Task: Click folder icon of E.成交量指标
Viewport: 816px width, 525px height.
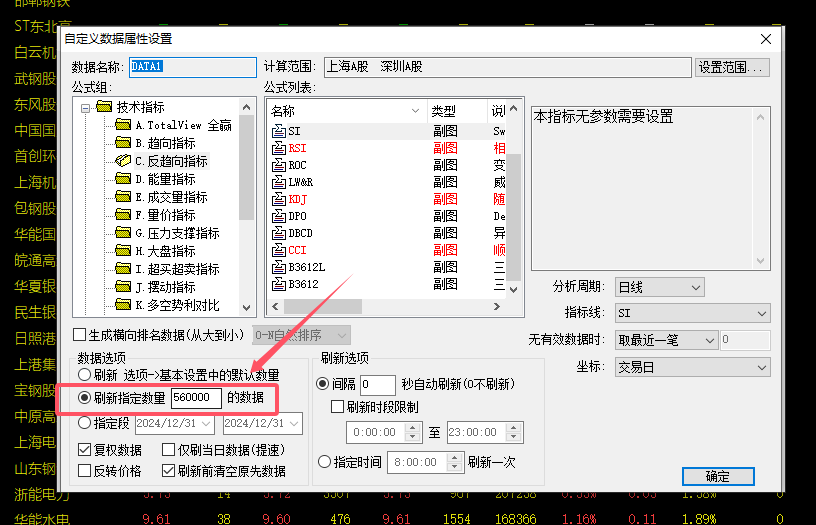Action: click(x=123, y=197)
